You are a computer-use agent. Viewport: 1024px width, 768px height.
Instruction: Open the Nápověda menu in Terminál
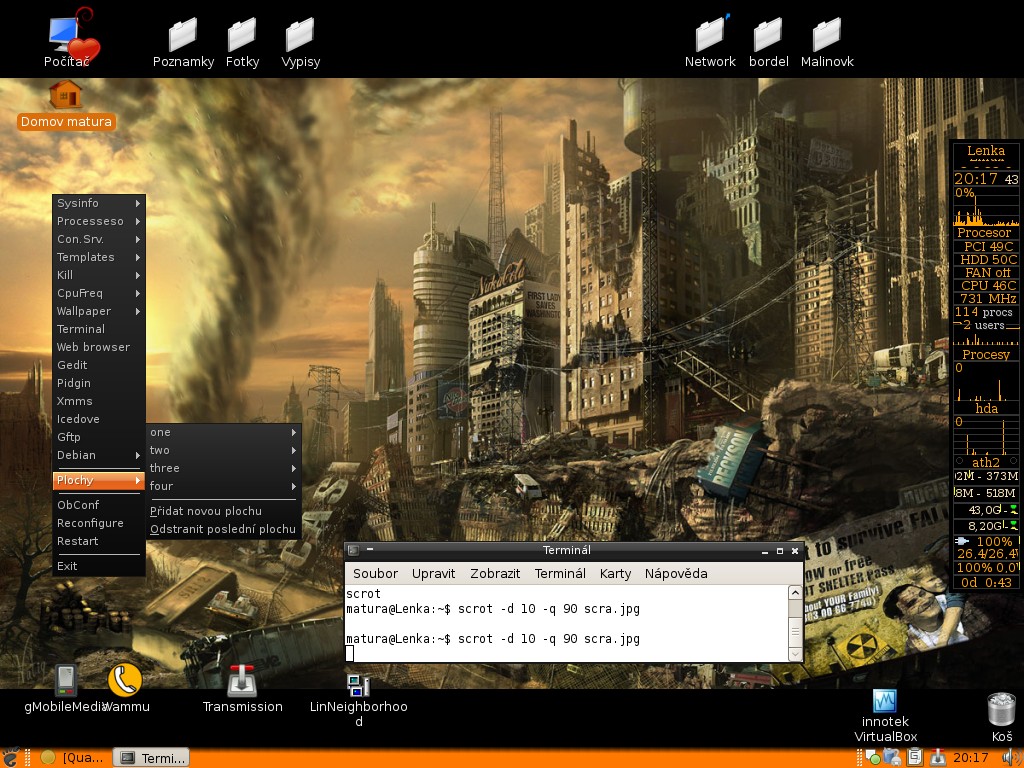[x=676, y=573]
